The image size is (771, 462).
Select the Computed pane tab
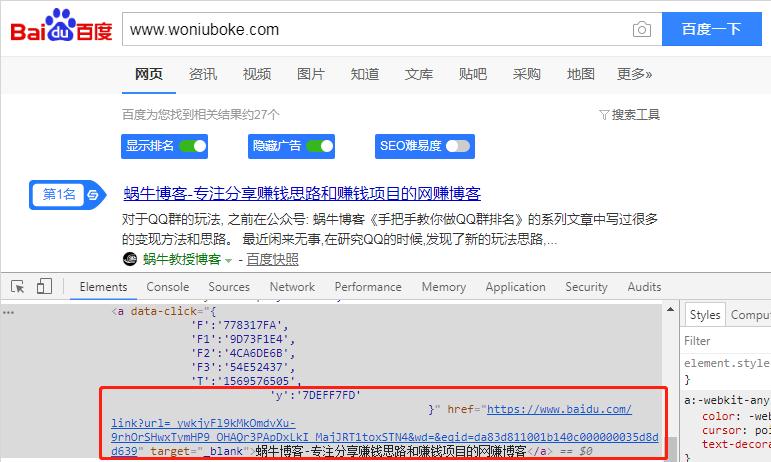pos(750,315)
